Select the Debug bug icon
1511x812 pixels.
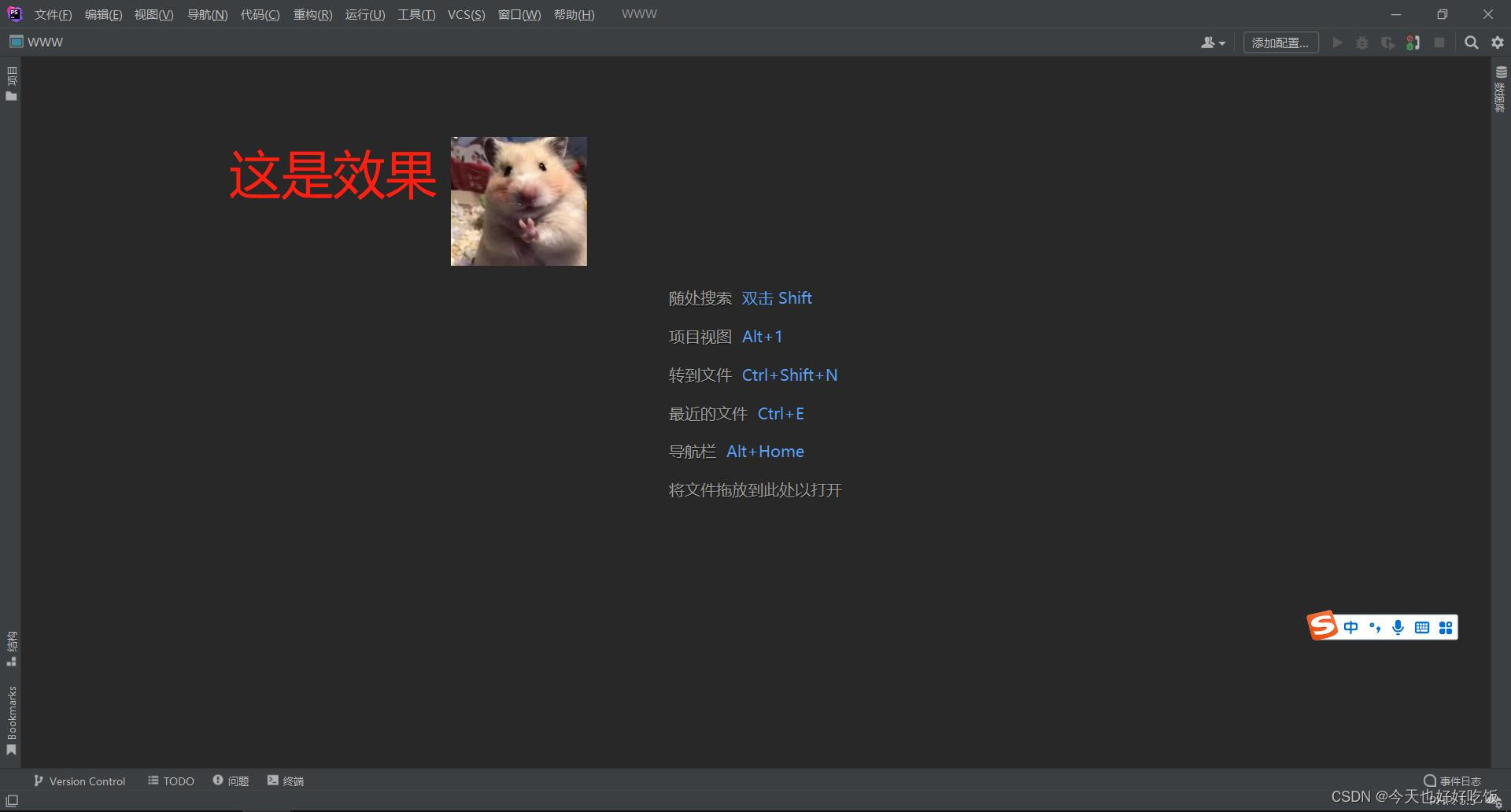[x=1362, y=42]
